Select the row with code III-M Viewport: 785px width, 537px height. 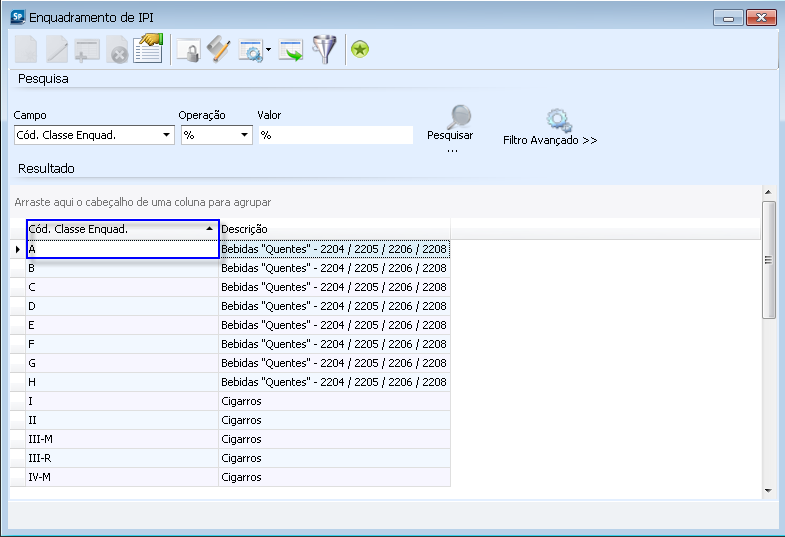[x=120, y=439]
